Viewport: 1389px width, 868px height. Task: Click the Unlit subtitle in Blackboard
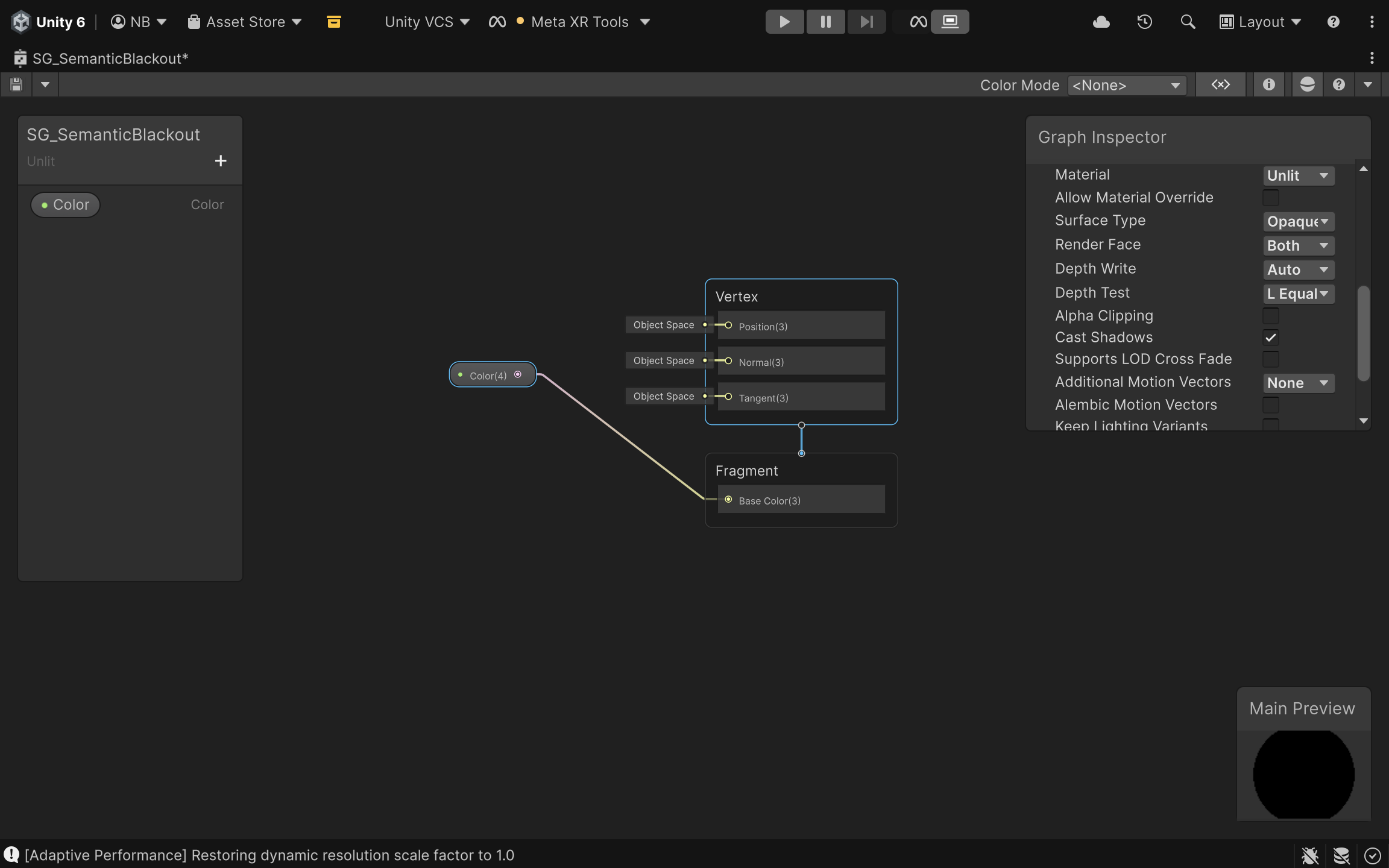[40, 161]
